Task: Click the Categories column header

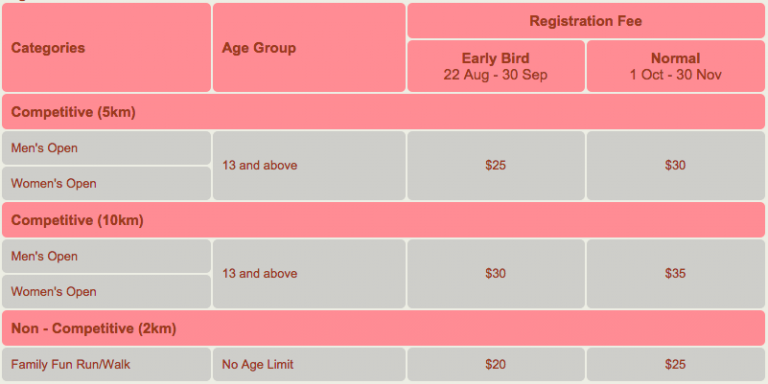Action: (106, 48)
